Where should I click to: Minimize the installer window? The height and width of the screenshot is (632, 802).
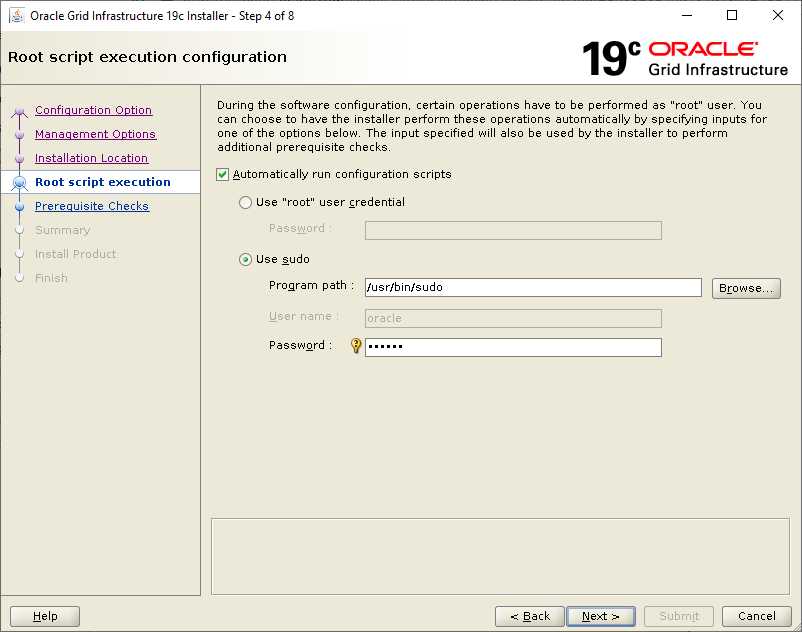click(687, 15)
